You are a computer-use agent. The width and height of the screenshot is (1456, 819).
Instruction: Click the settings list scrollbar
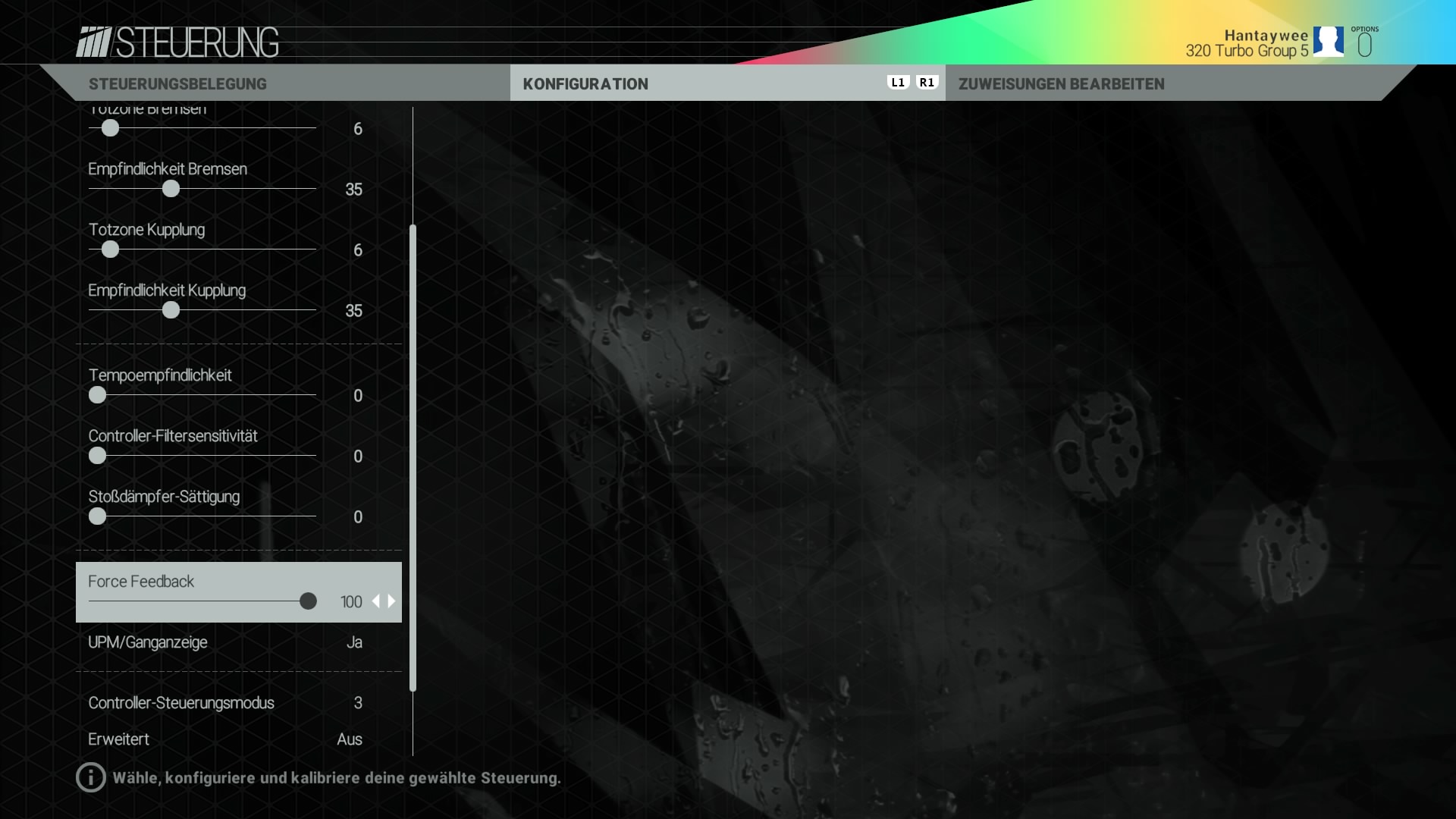click(413, 458)
